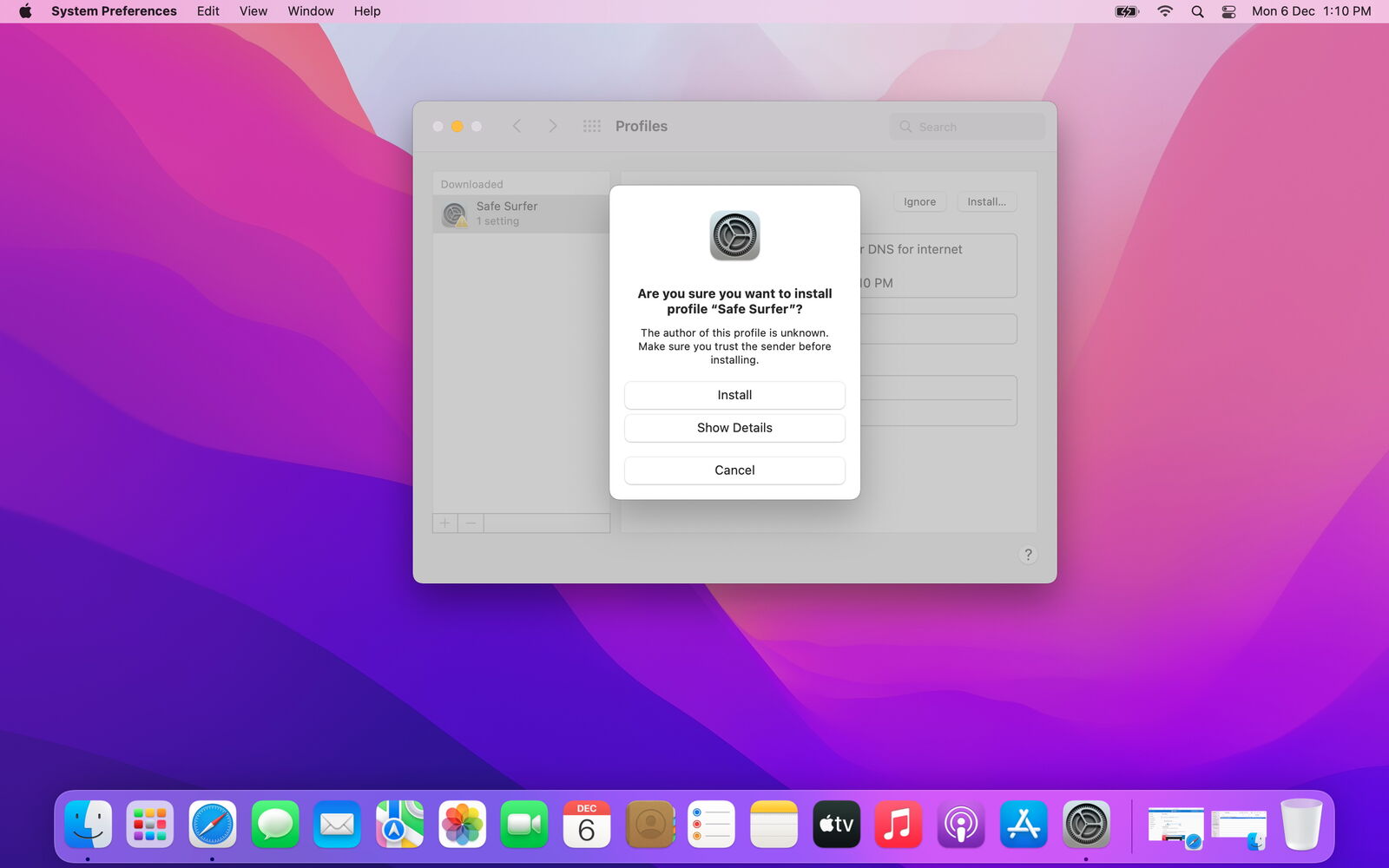1389x868 pixels.
Task: Confirm with the Install button in dialog
Action: click(x=734, y=395)
